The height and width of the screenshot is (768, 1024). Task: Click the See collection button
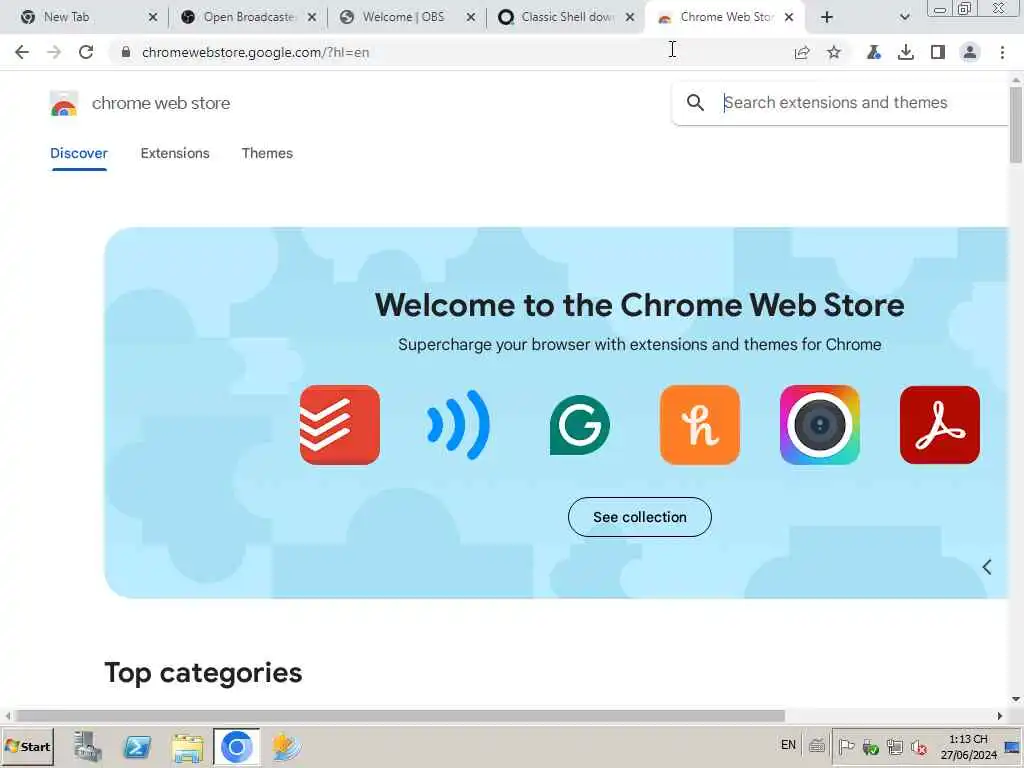point(639,517)
